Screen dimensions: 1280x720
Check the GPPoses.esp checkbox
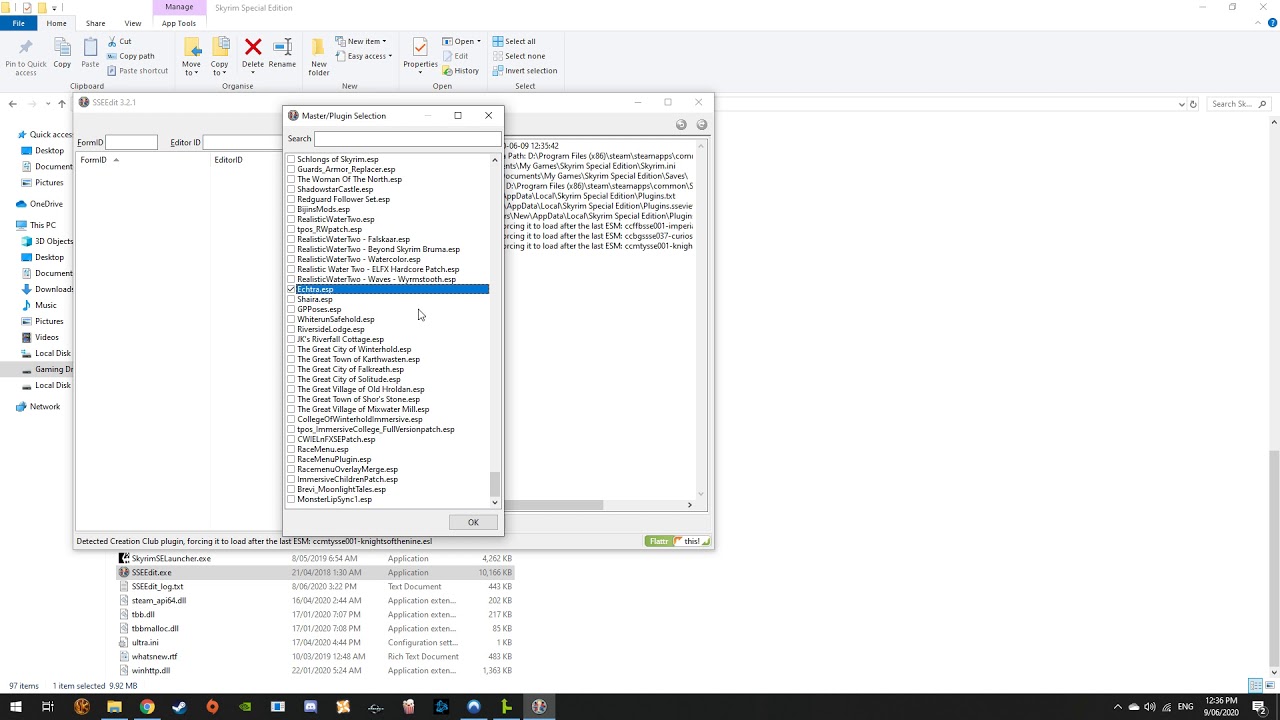(292, 309)
